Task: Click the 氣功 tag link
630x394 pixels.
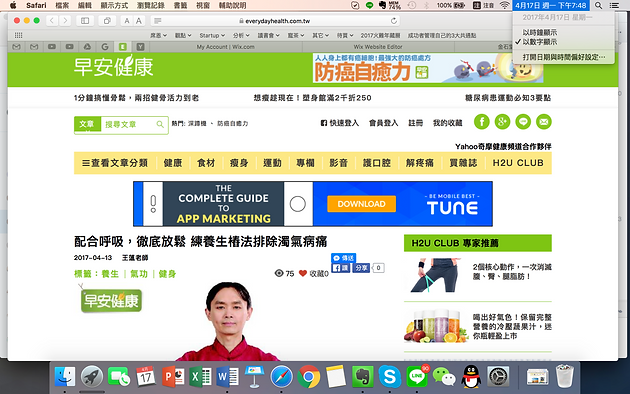Action: [x=139, y=274]
